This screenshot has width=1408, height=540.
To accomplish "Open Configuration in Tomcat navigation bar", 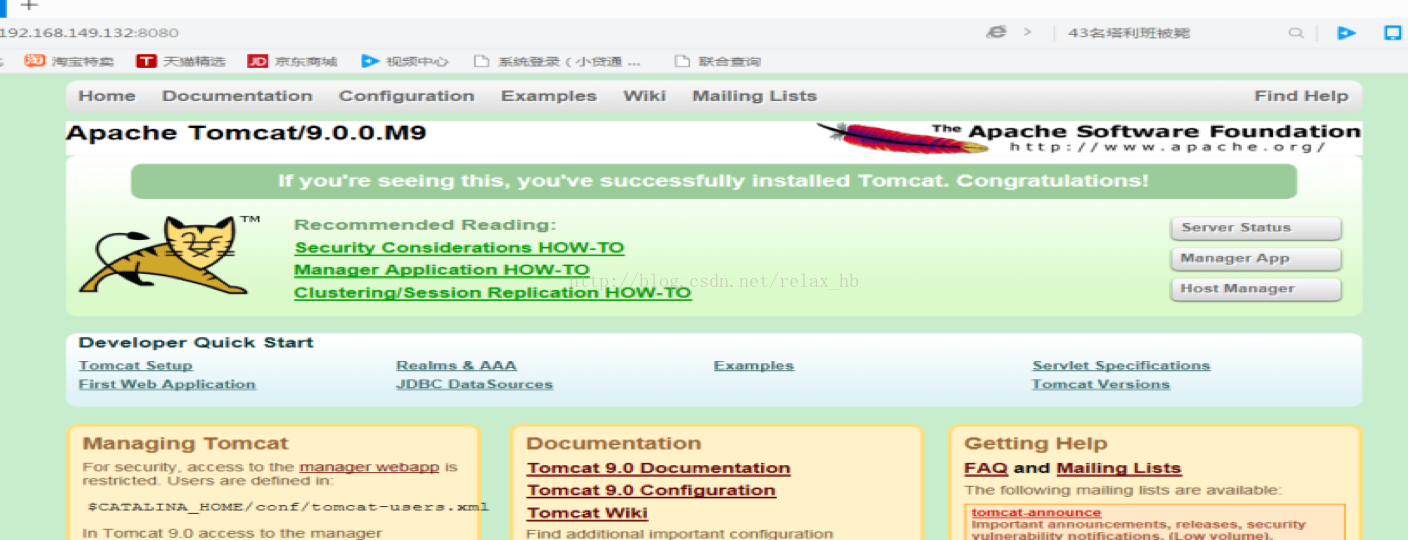I will pos(407,96).
